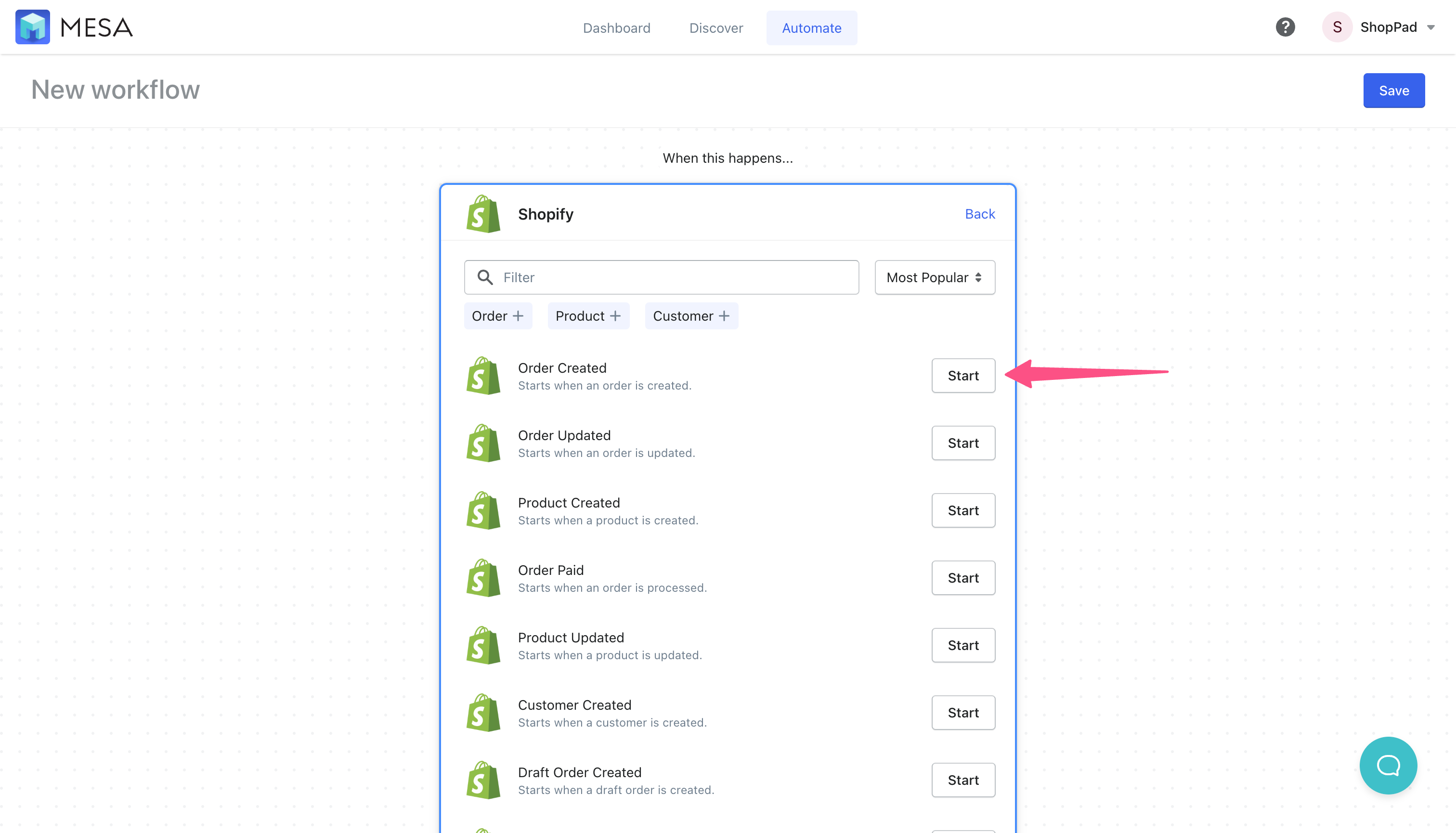Viewport: 1456px width, 833px height.
Task: Start the Order Paid trigger
Action: [x=963, y=578]
